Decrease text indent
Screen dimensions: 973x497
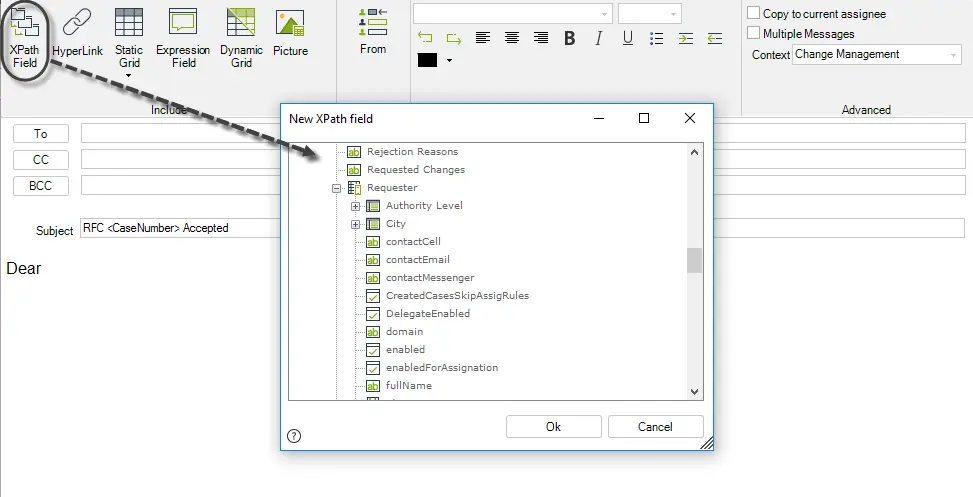715,38
